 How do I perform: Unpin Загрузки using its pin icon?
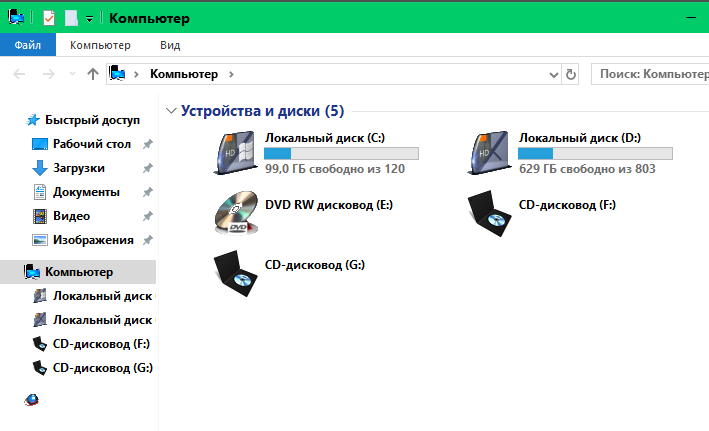147,168
